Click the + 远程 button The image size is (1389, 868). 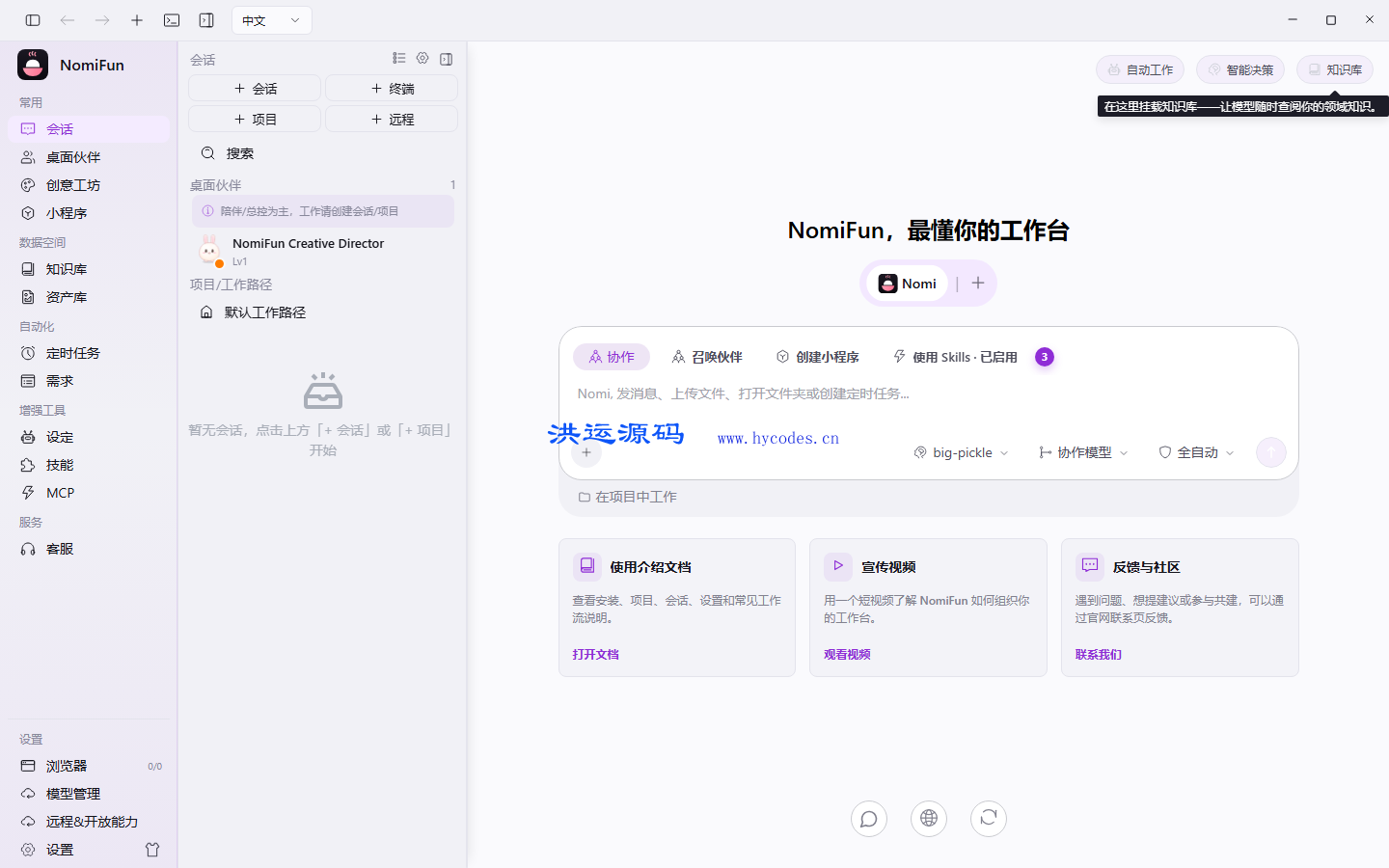(x=392, y=119)
